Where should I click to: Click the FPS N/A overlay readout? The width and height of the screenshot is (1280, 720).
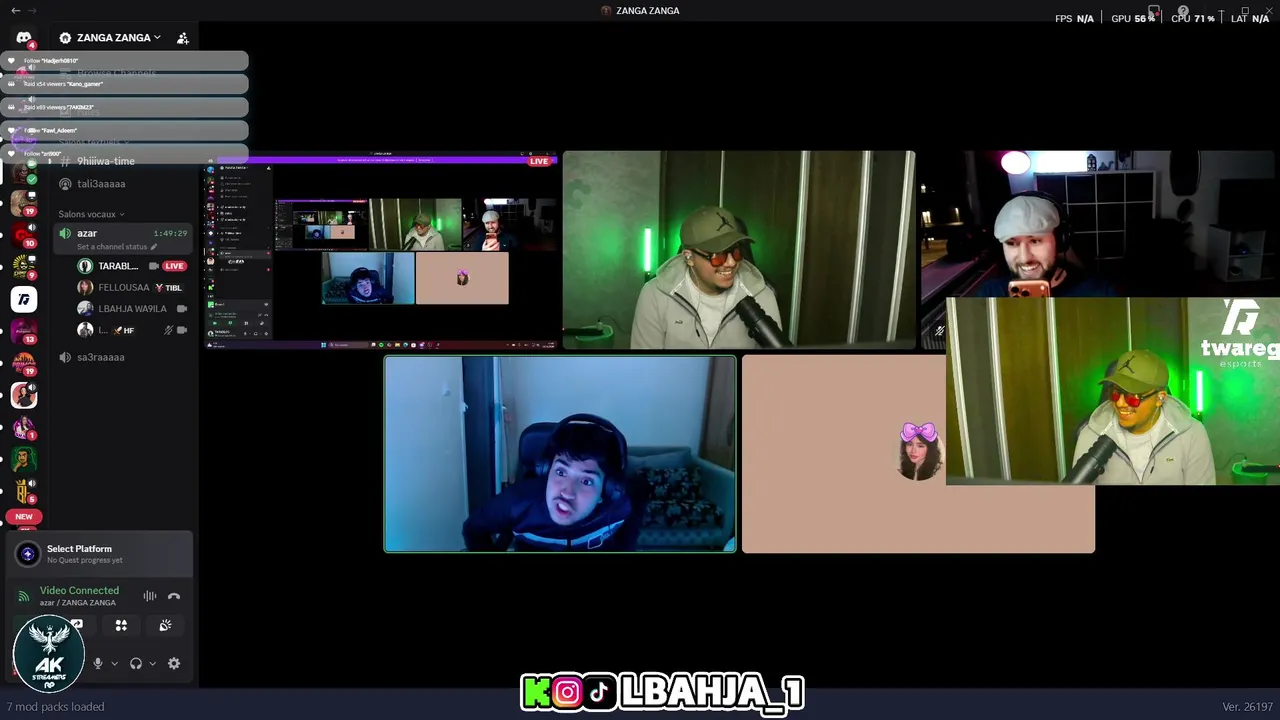pos(1074,18)
